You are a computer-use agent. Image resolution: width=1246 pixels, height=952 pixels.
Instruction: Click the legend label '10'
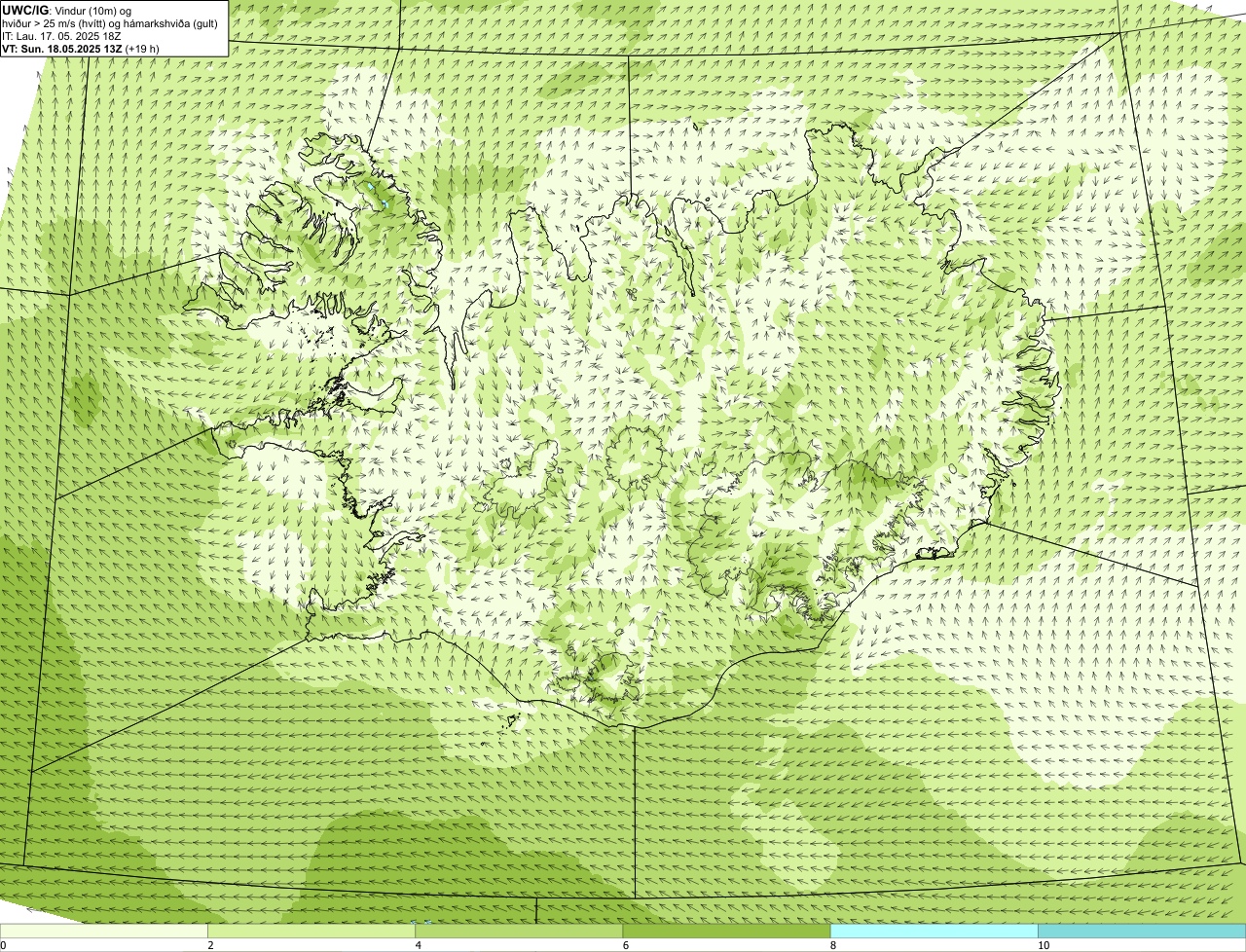(1044, 945)
